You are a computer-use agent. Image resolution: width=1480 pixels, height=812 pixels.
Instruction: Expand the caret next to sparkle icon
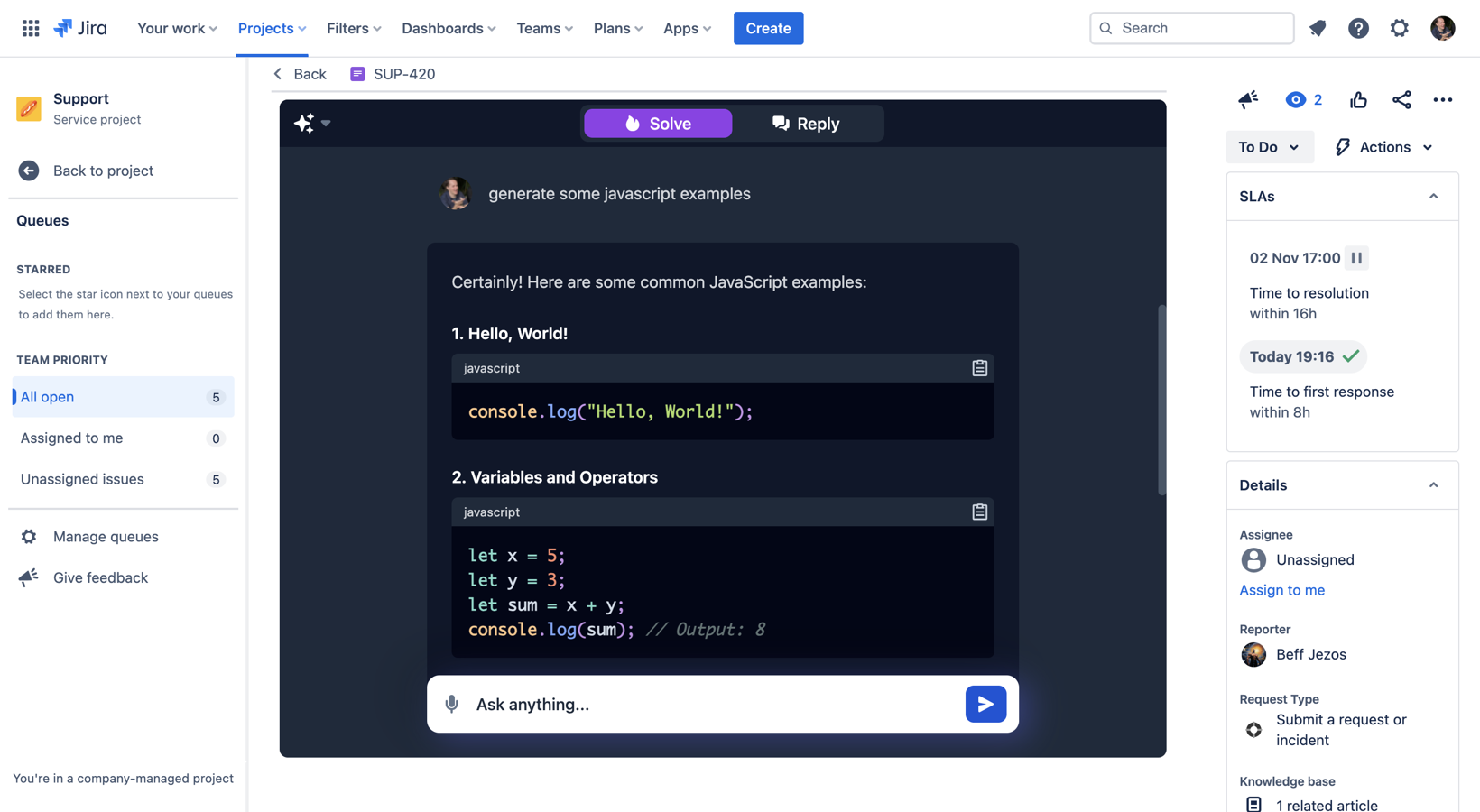click(x=326, y=124)
